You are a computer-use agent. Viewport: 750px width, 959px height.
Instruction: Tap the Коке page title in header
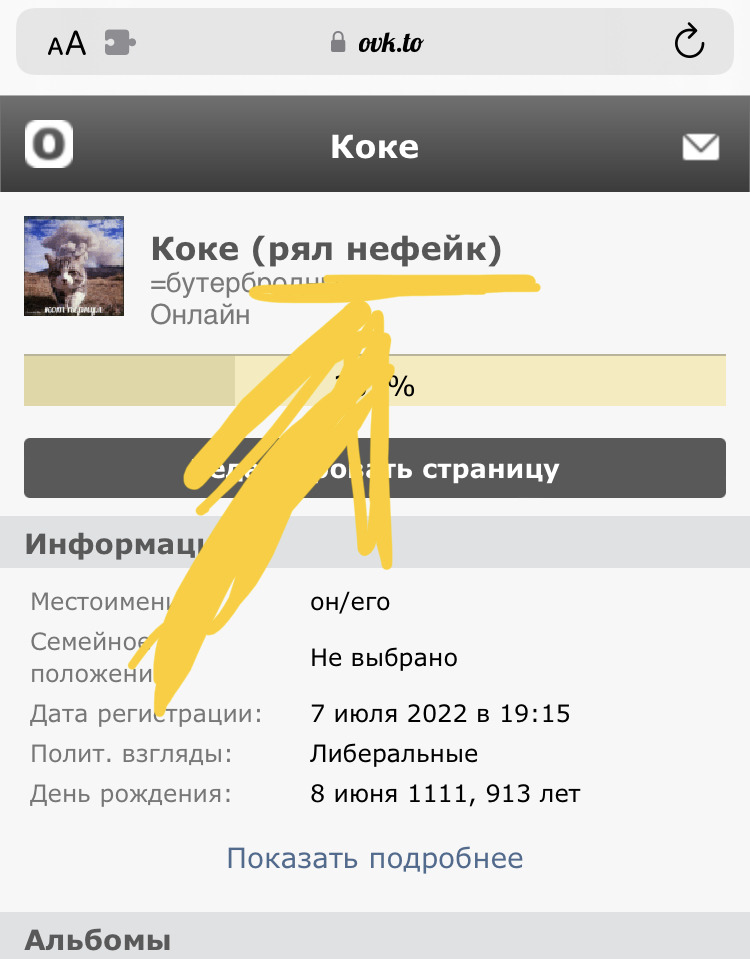tap(375, 147)
